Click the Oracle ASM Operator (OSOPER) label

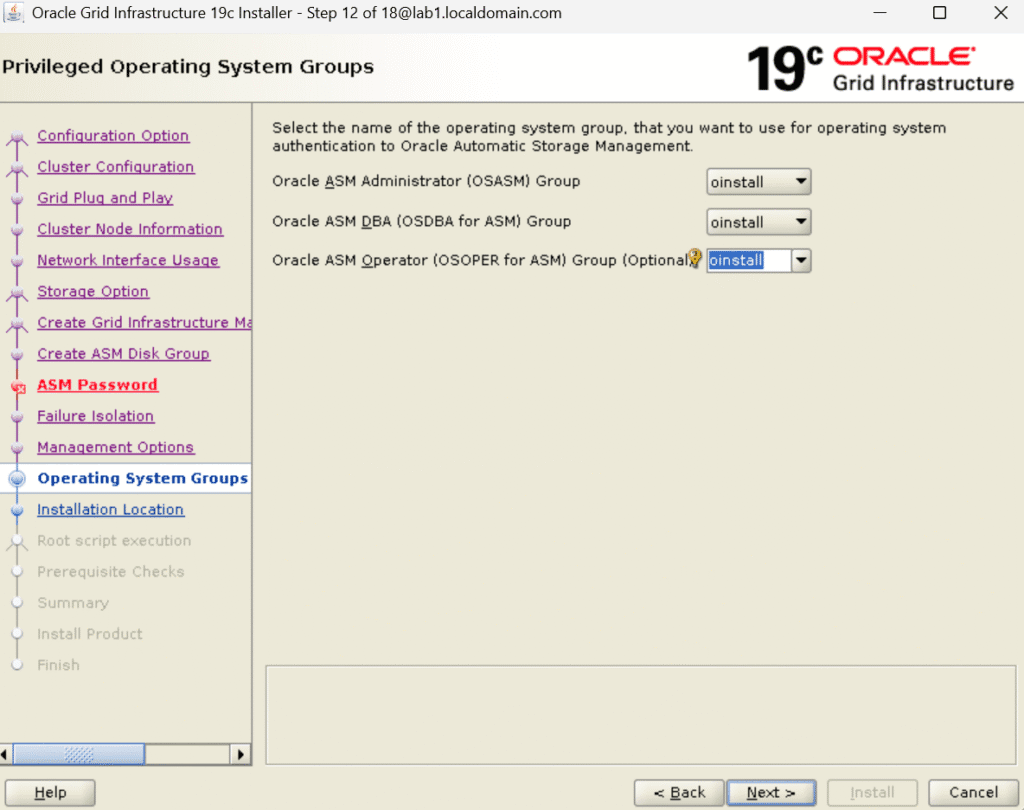[x=480, y=261]
